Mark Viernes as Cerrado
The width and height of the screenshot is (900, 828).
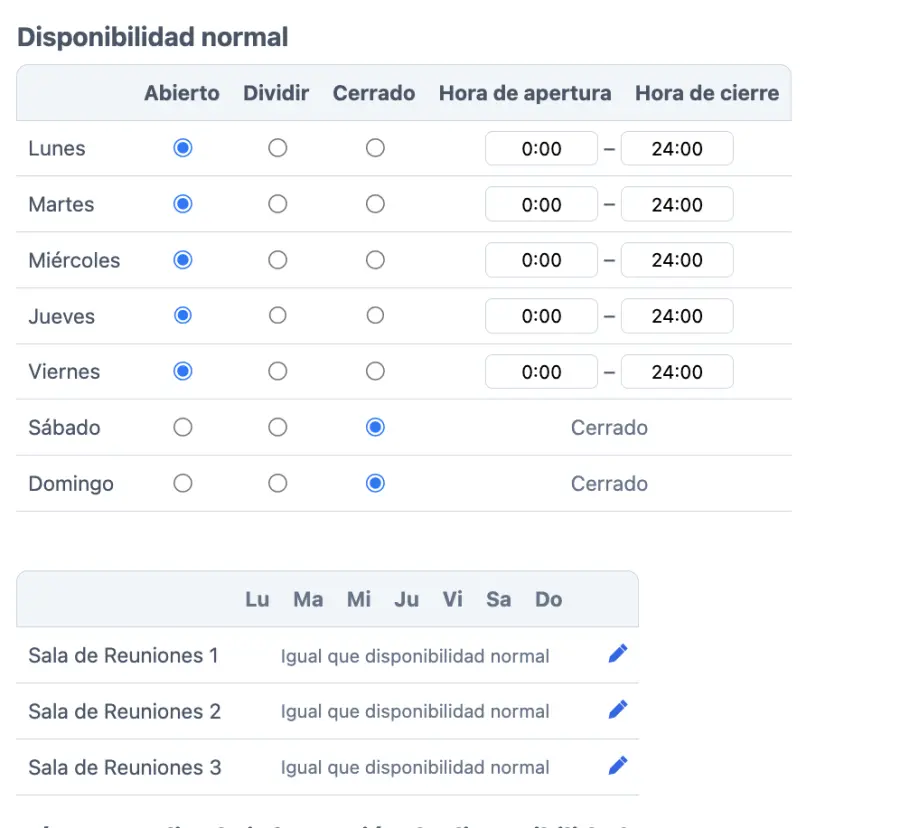375,371
